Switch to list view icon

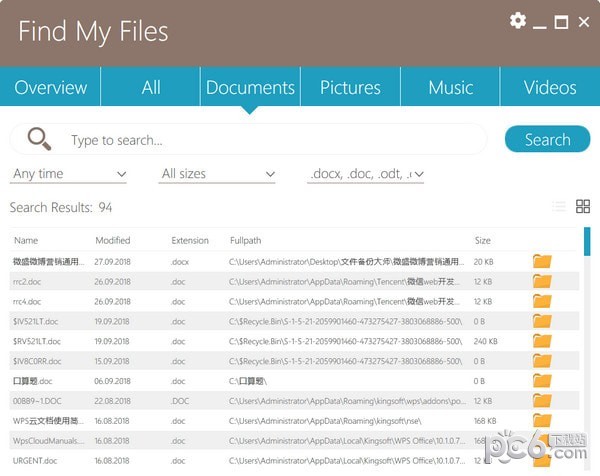click(x=559, y=206)
